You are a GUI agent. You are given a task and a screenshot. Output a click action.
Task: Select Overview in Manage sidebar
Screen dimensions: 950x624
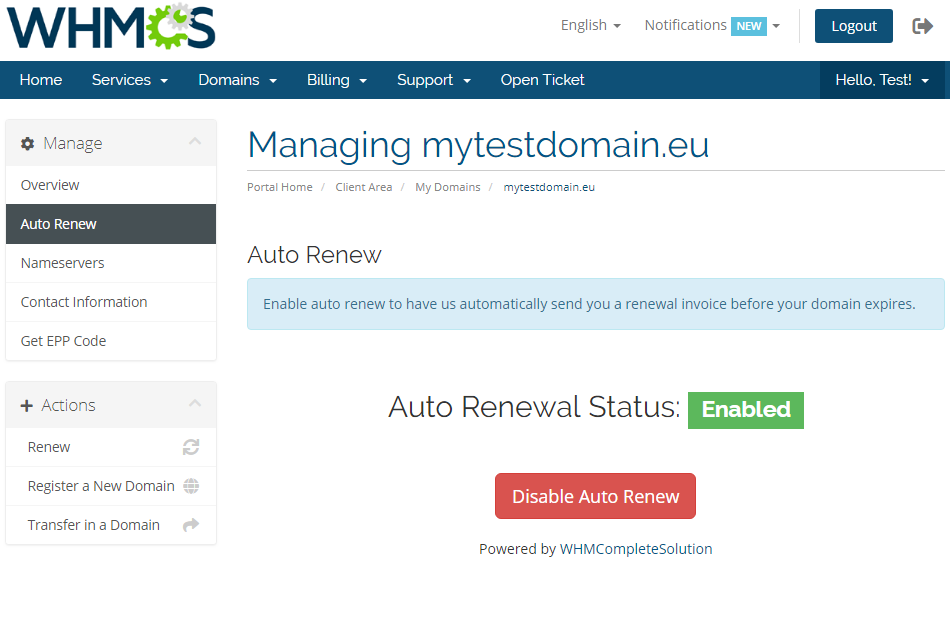[111, 185]
